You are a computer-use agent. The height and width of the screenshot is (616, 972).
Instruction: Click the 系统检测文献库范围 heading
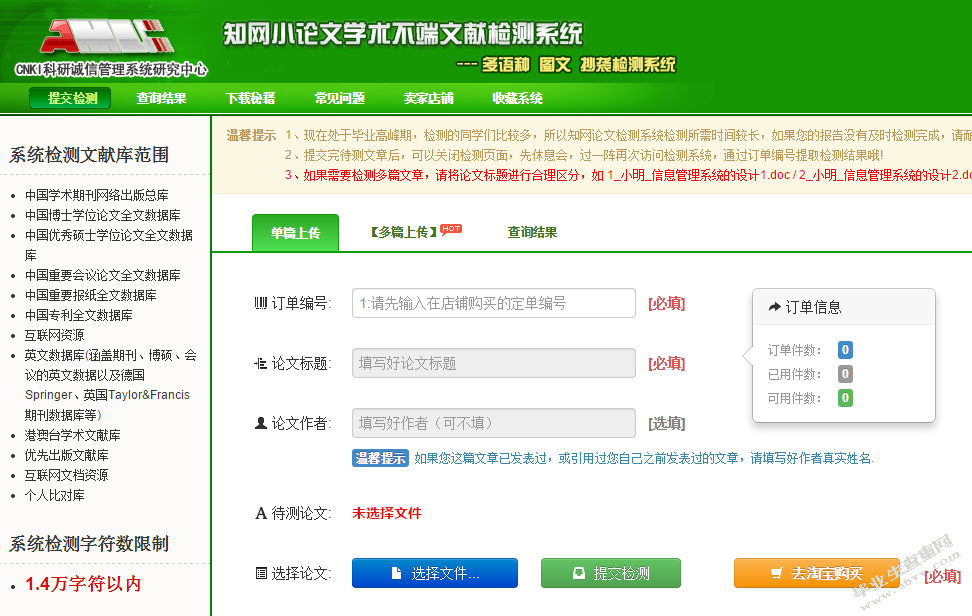[x=89, y=154]
